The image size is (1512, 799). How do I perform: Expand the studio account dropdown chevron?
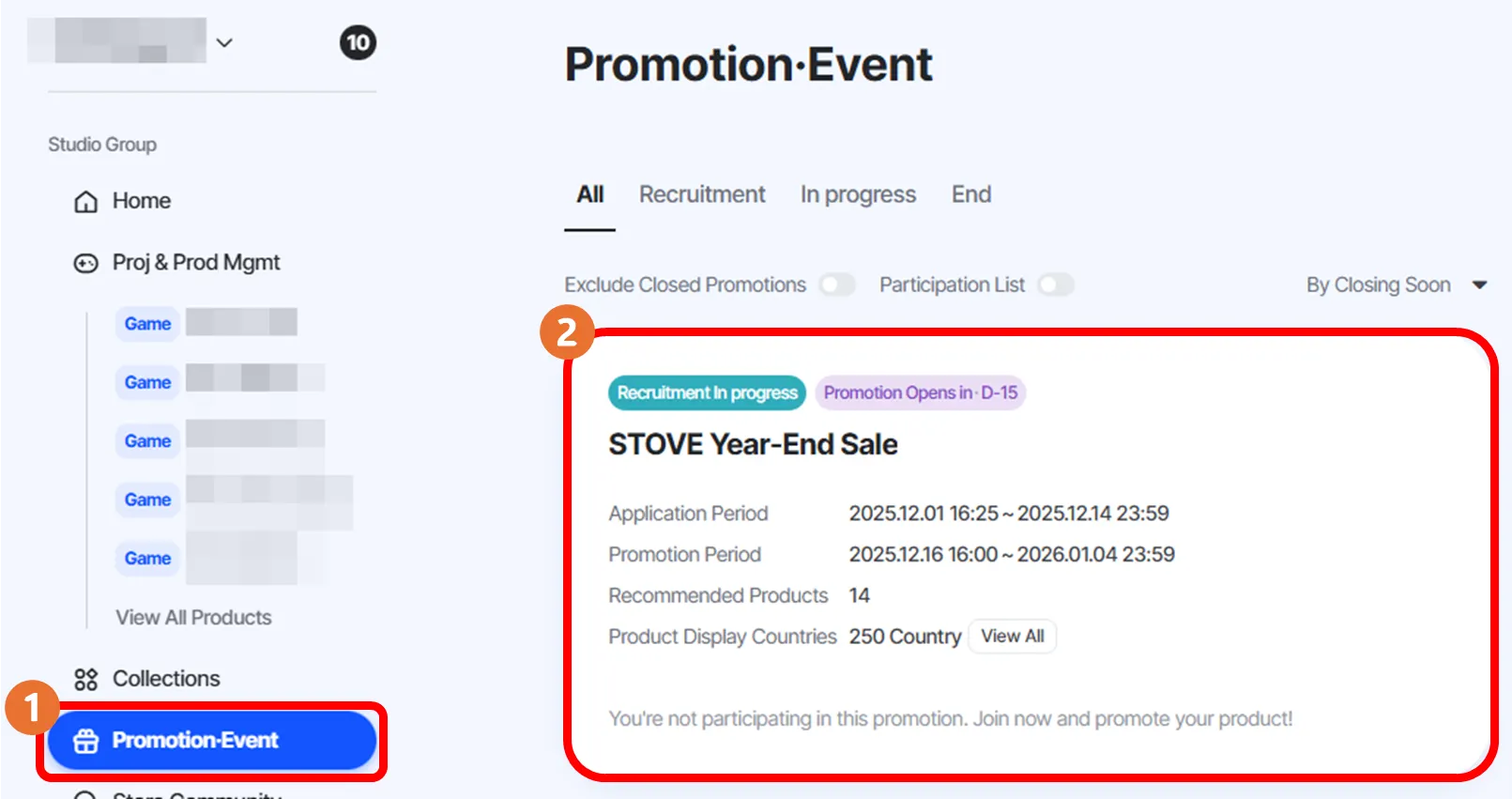(224, 42)
